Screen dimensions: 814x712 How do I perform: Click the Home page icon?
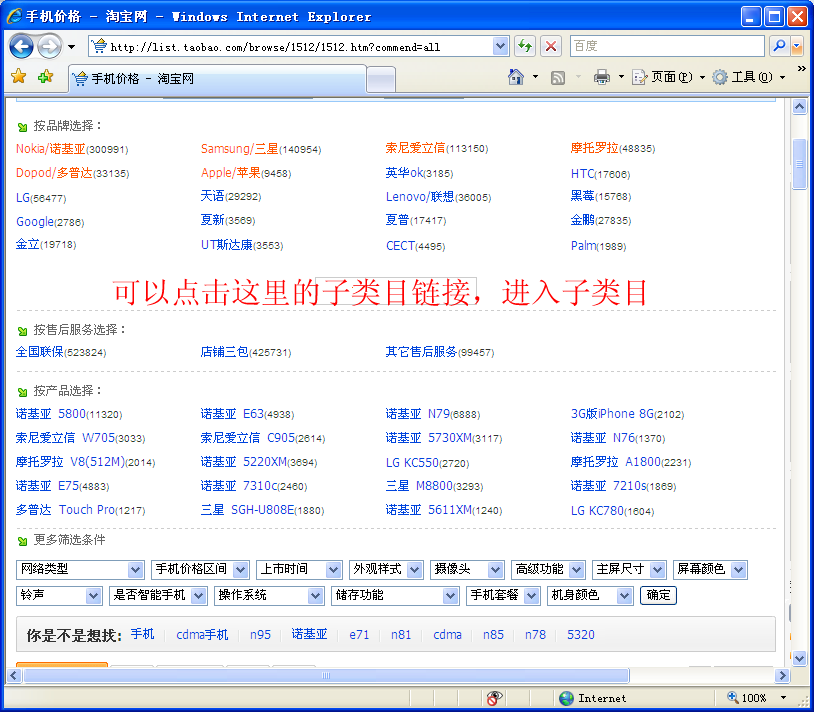[x=516, y=77]
